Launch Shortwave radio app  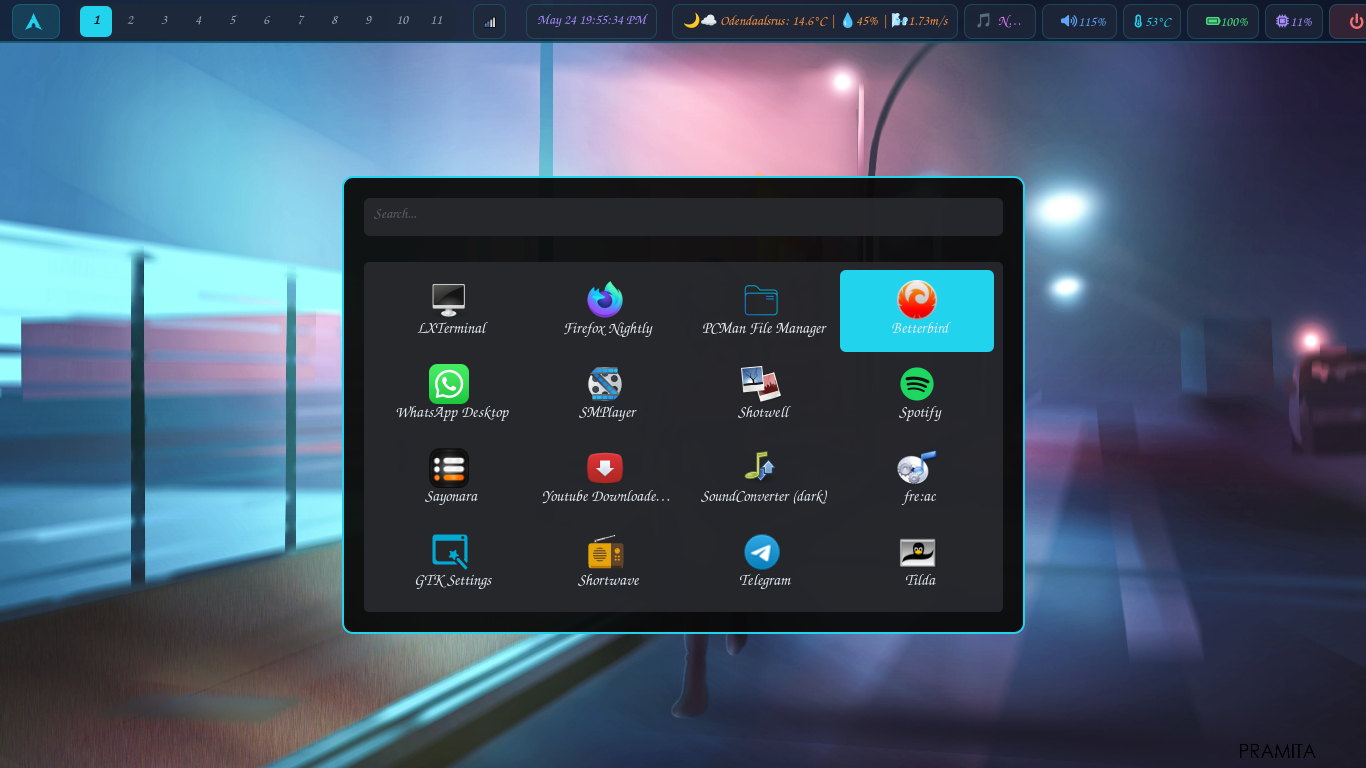pos(608,563)
